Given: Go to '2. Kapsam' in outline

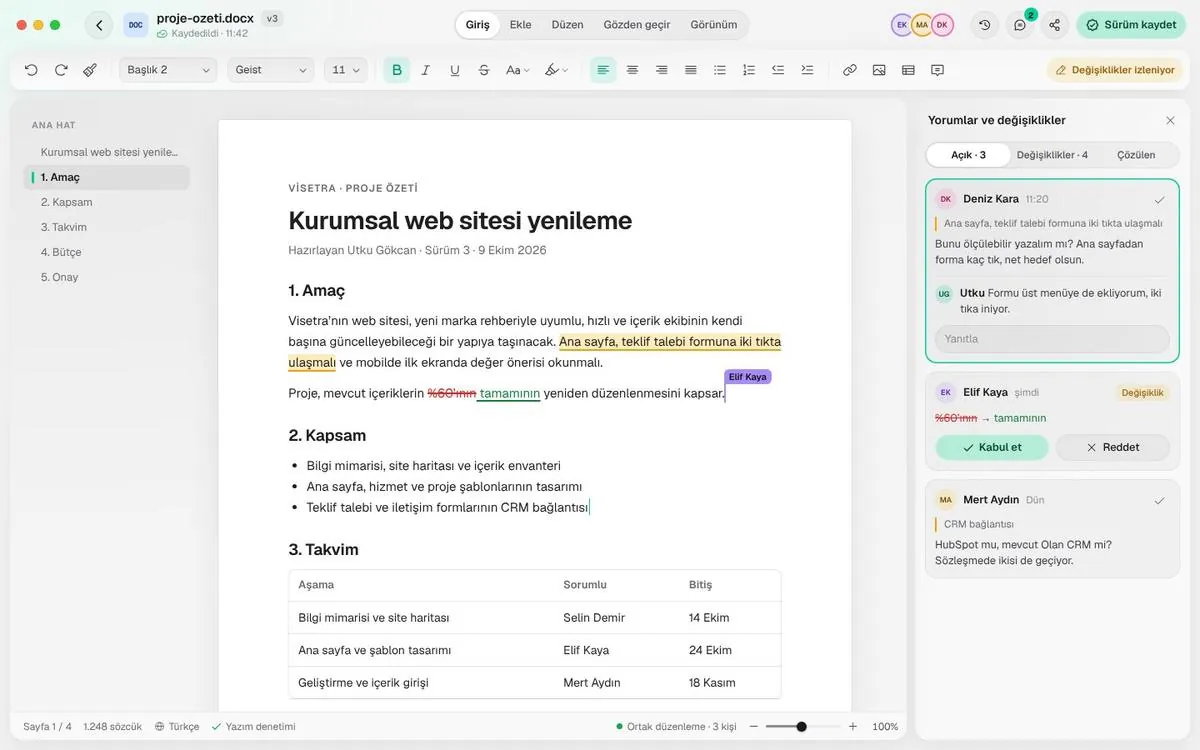Looking at the screenshot, I should coord(106,202).
